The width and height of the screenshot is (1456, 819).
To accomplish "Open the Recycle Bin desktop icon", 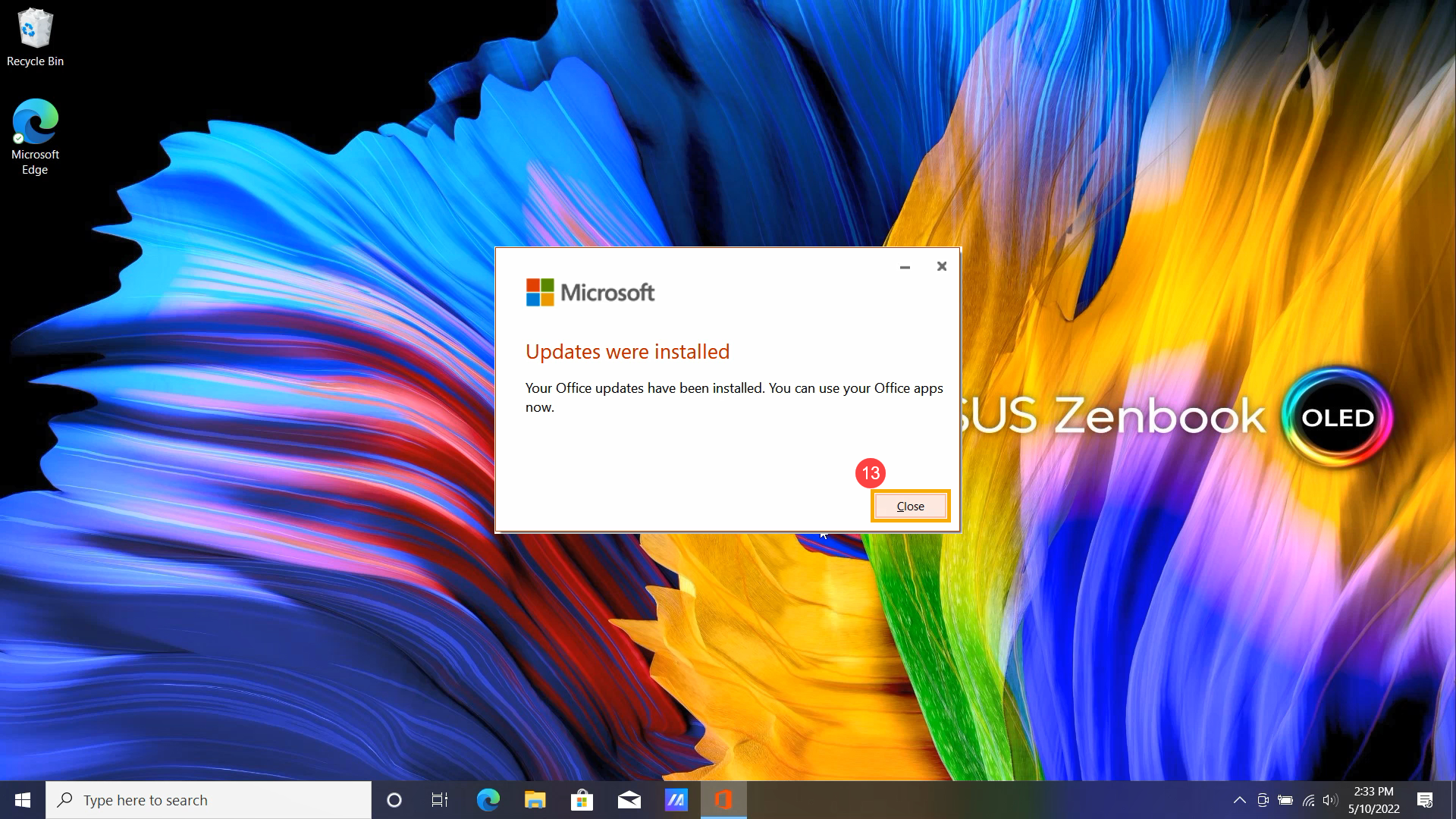I will [x=35, y=38].
